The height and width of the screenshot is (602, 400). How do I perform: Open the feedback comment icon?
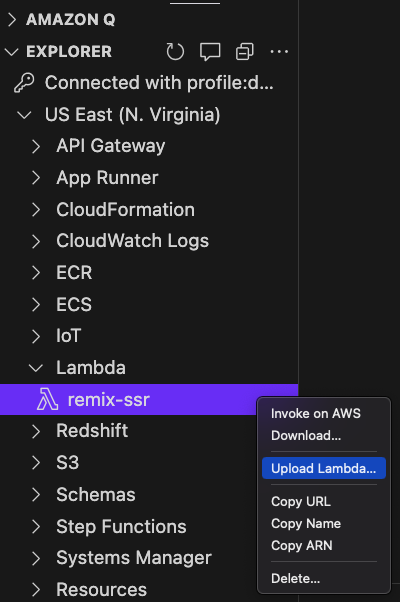(210, 51)
